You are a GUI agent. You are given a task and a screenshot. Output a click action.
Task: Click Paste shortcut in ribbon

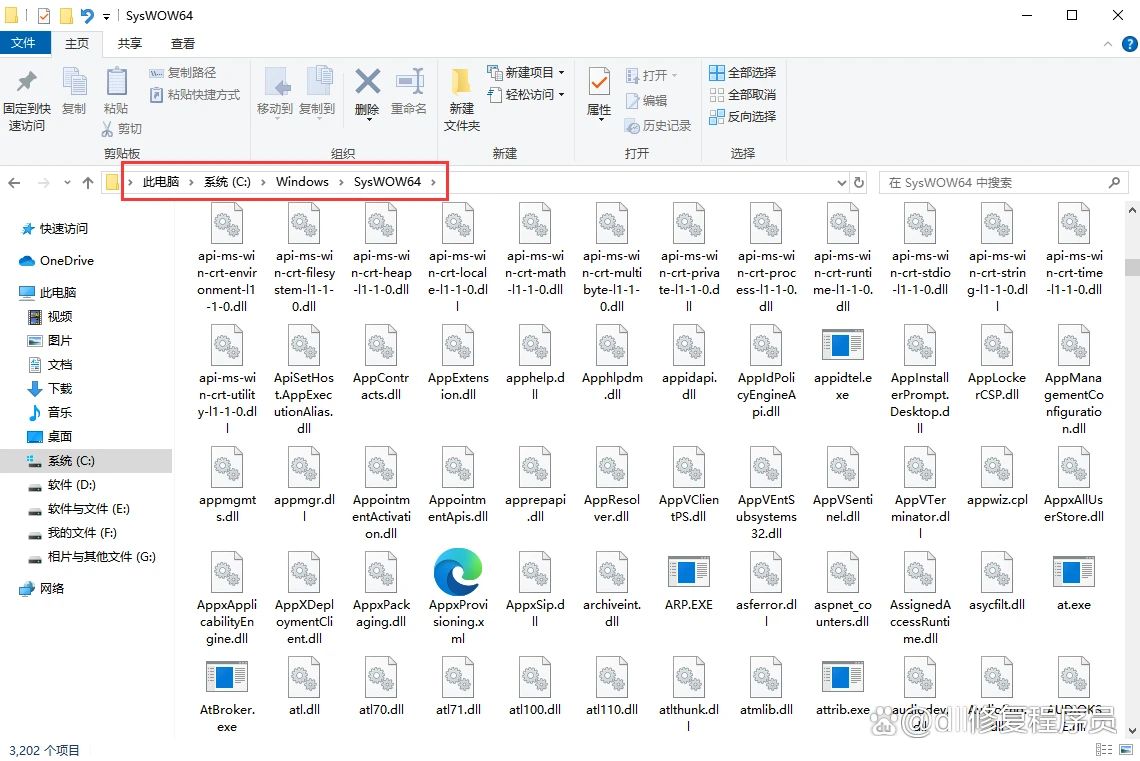(x=195, y=94)
